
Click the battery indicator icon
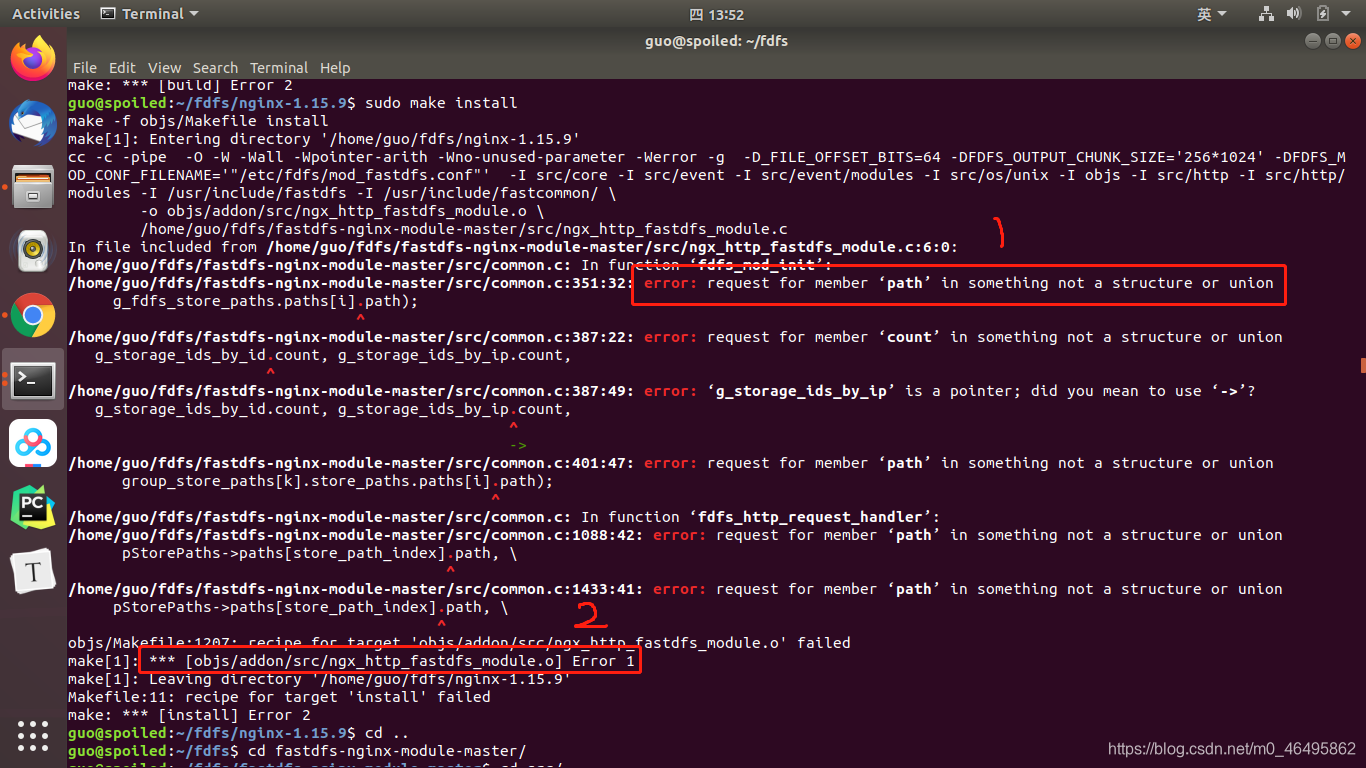[1322, 14]
